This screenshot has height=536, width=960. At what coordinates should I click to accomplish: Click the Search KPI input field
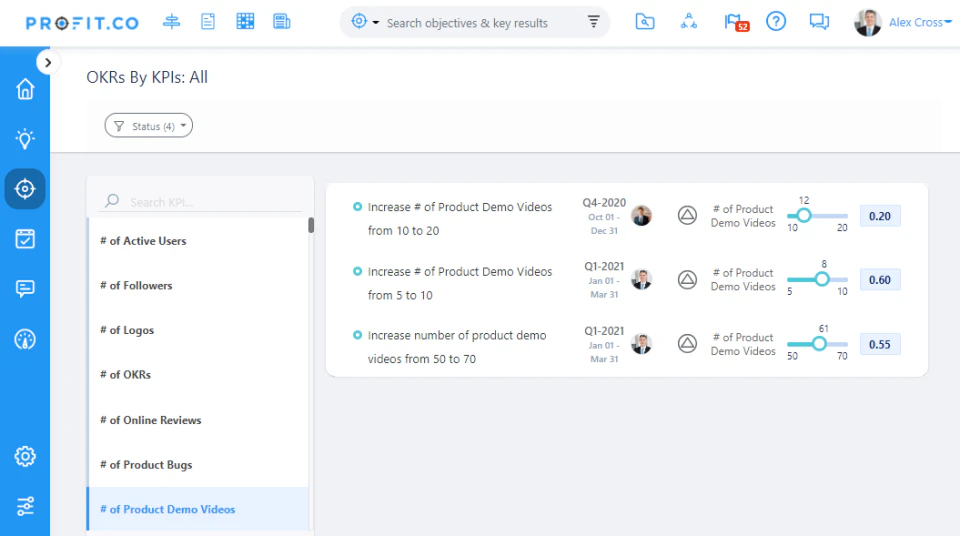202,202
